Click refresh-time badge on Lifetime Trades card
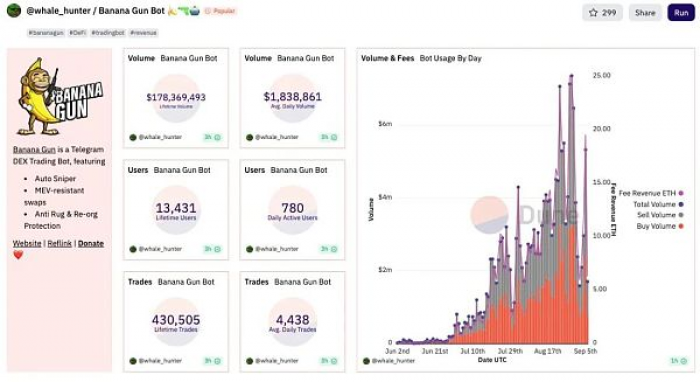Viewport: 700px width, 382px height. (212, 361)
